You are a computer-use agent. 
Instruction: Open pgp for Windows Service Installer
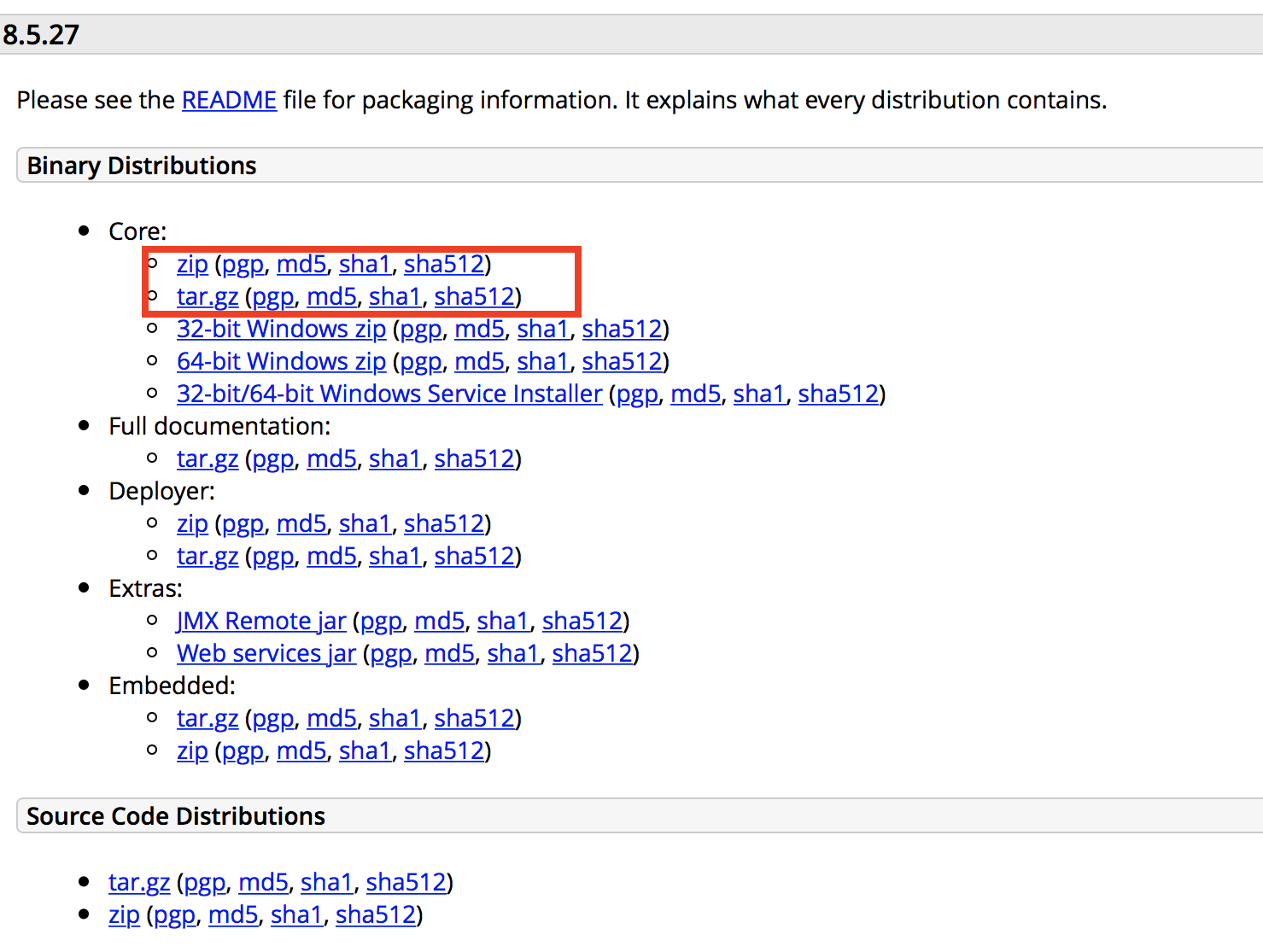coord(637,394)
